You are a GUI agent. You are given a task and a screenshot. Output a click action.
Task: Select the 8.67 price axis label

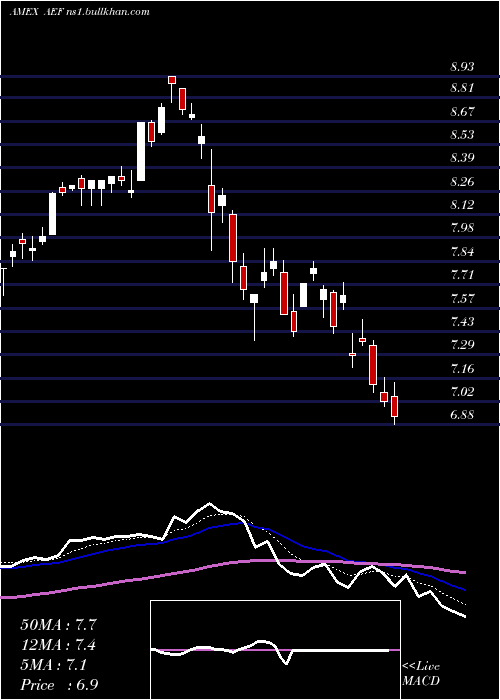click(x=462, y=112)
